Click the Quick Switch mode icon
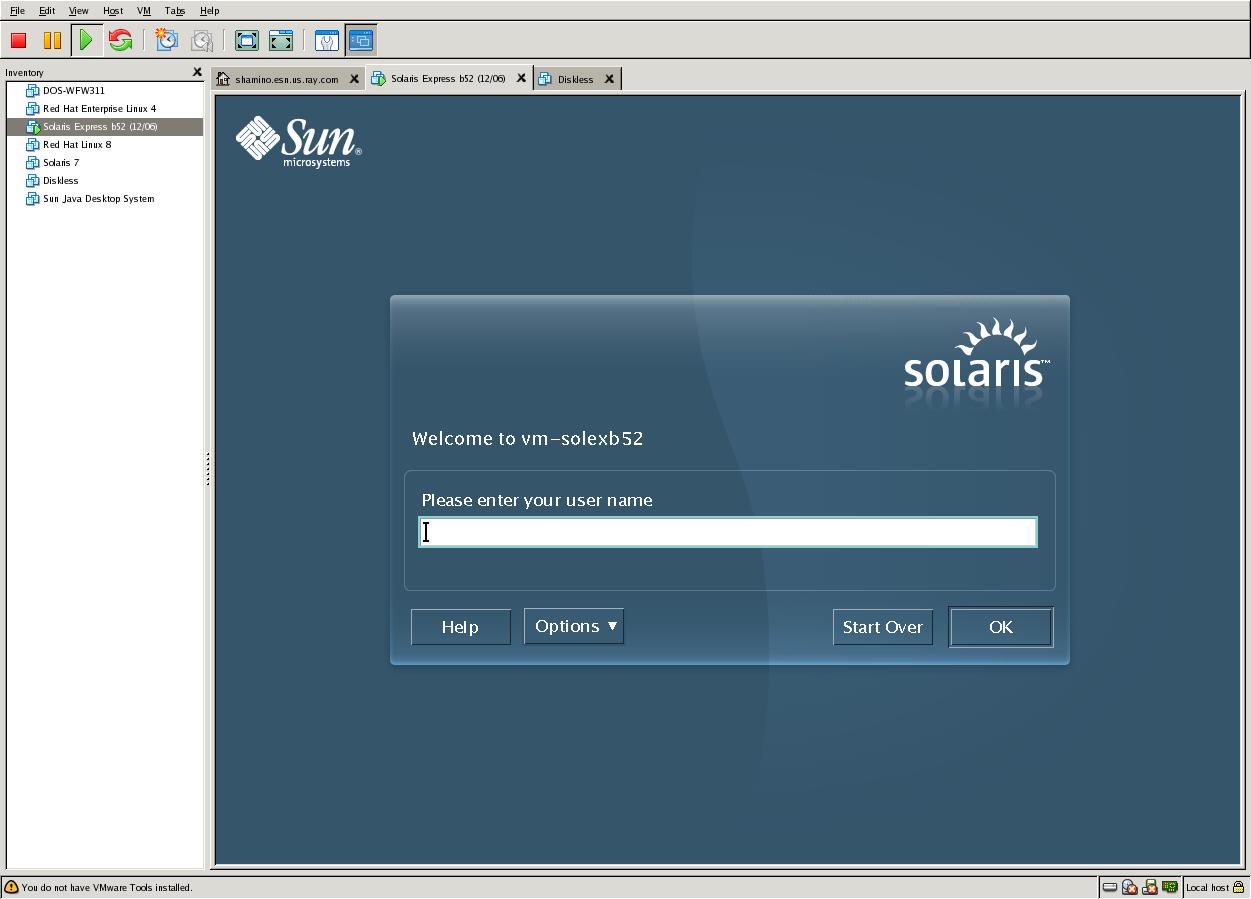The width and height of the screenshot is (1251, 899). point(281,40)
